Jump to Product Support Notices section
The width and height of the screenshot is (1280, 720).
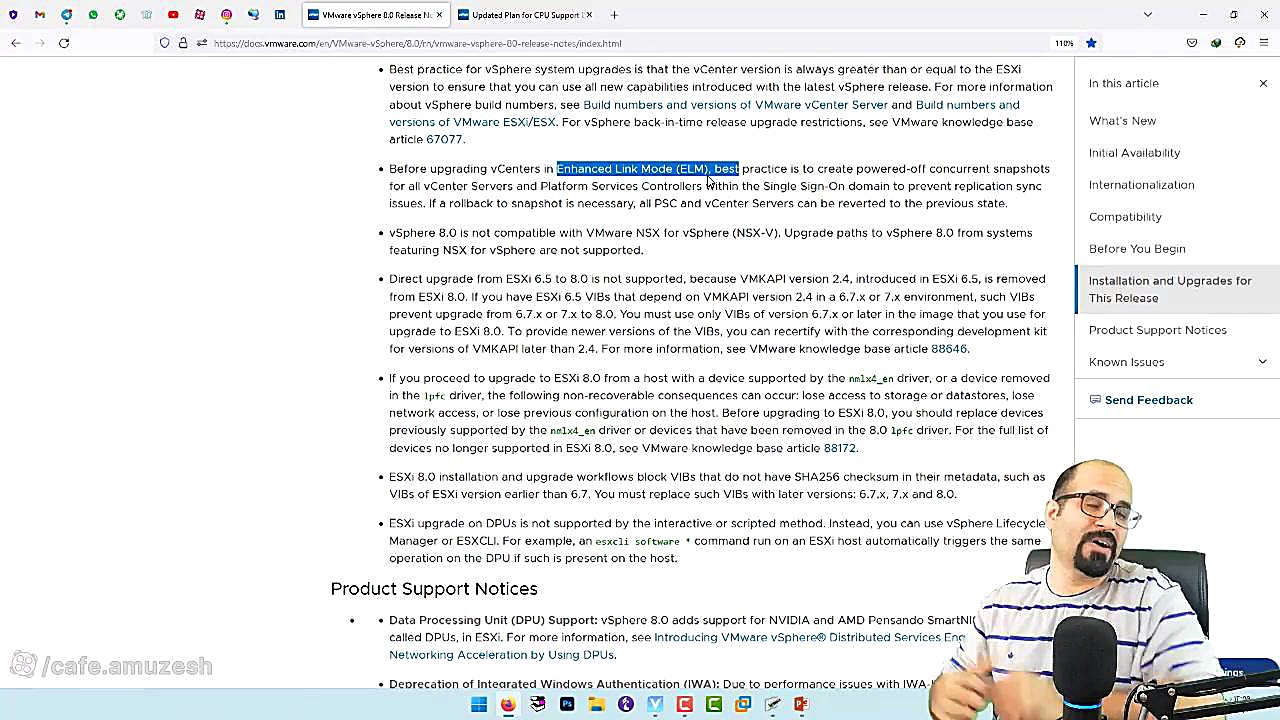click(1157, 330)
